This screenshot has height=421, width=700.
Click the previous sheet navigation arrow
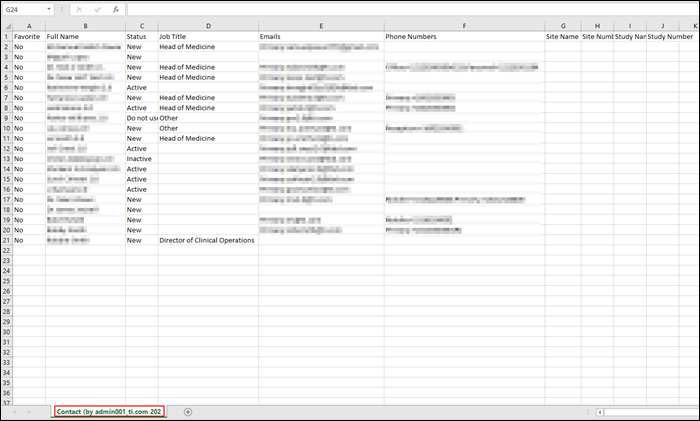[15, 411]
